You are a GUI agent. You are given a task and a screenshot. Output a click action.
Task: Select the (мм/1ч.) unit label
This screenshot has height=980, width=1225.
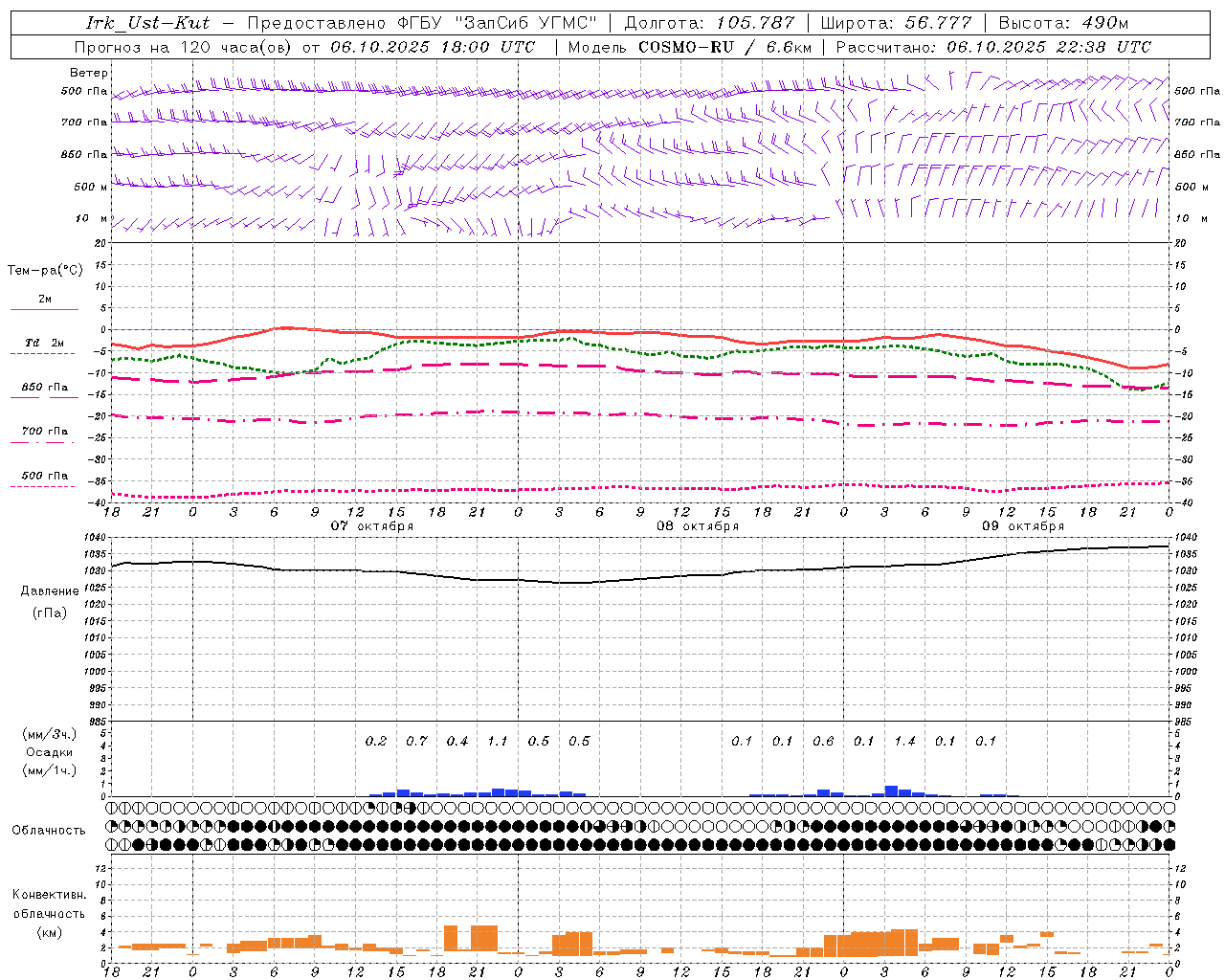(x=50, y=770)
